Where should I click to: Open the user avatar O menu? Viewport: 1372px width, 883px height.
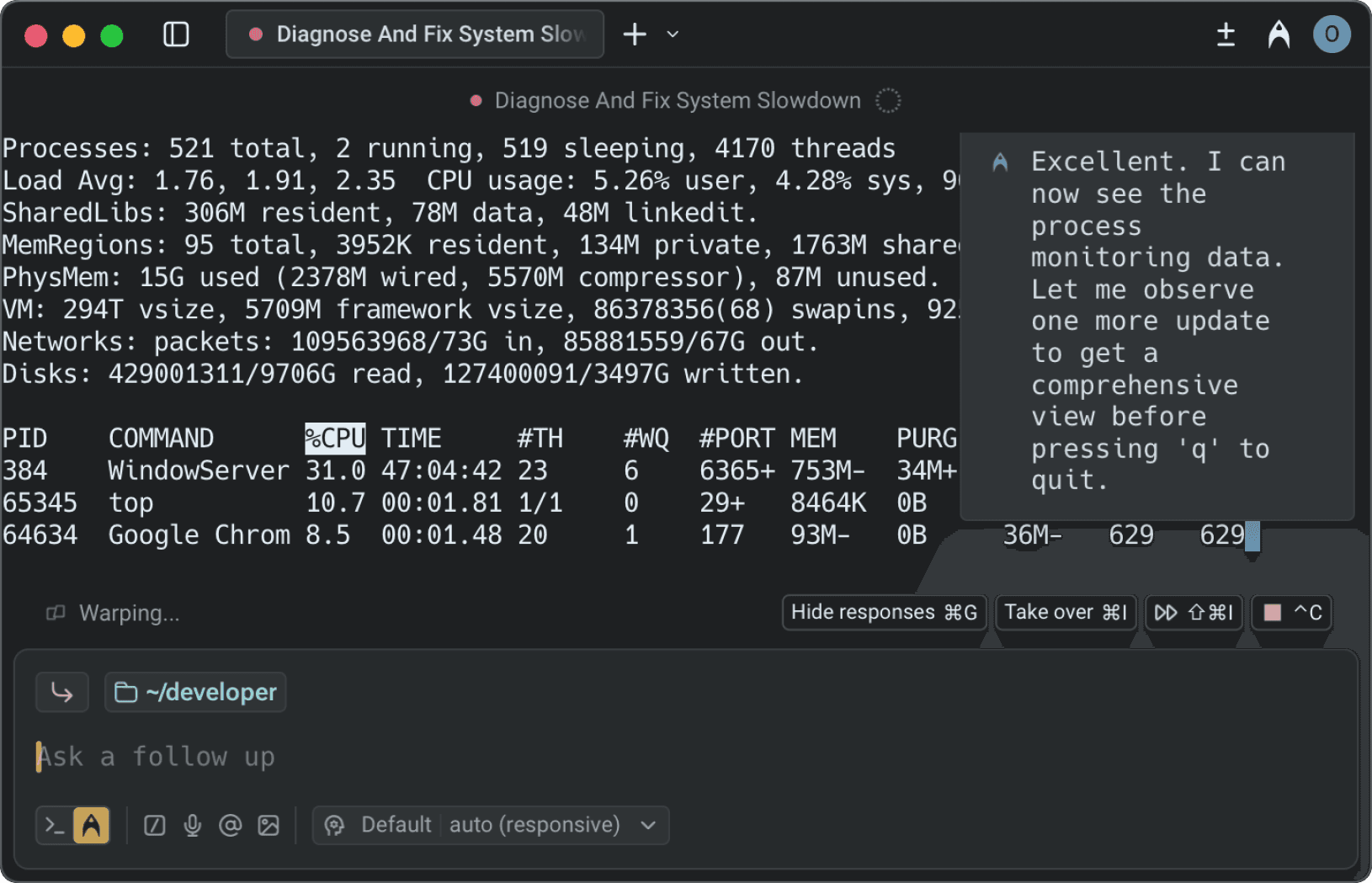pyautogui.click(x=1332, y=35)
